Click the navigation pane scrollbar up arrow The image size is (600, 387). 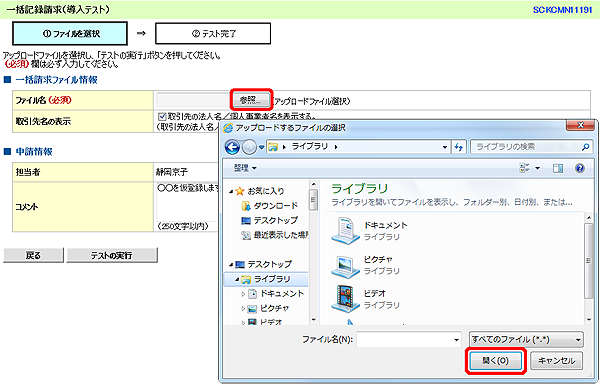point(314,185)
